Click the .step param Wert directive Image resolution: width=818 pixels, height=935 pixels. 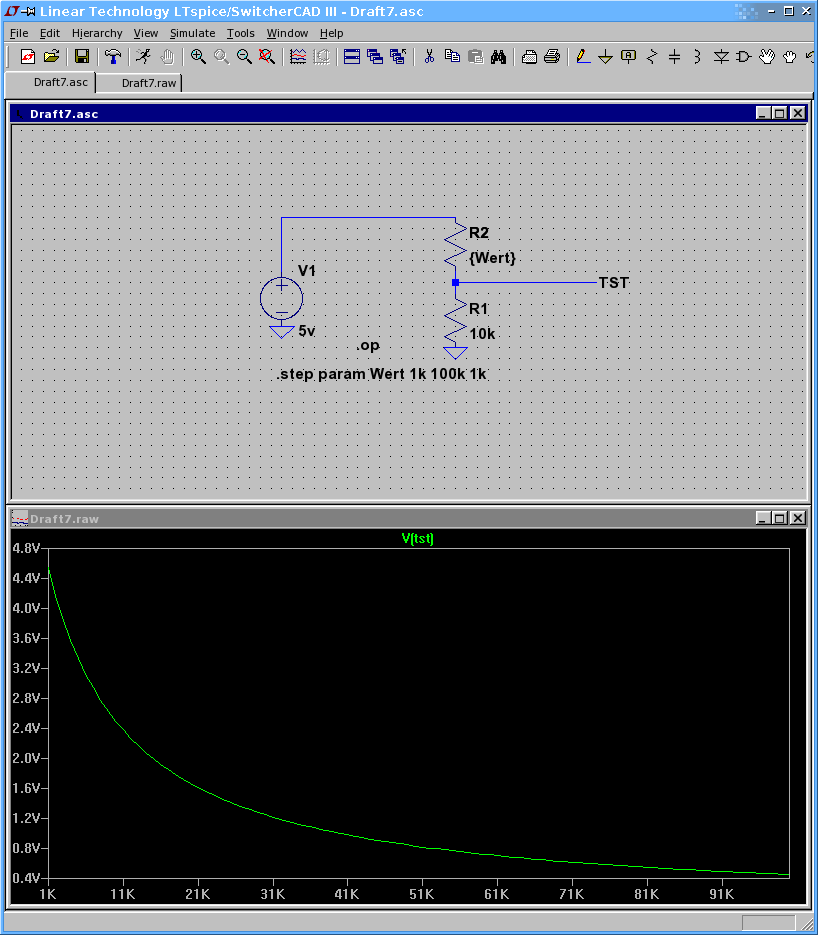[382, 374]
